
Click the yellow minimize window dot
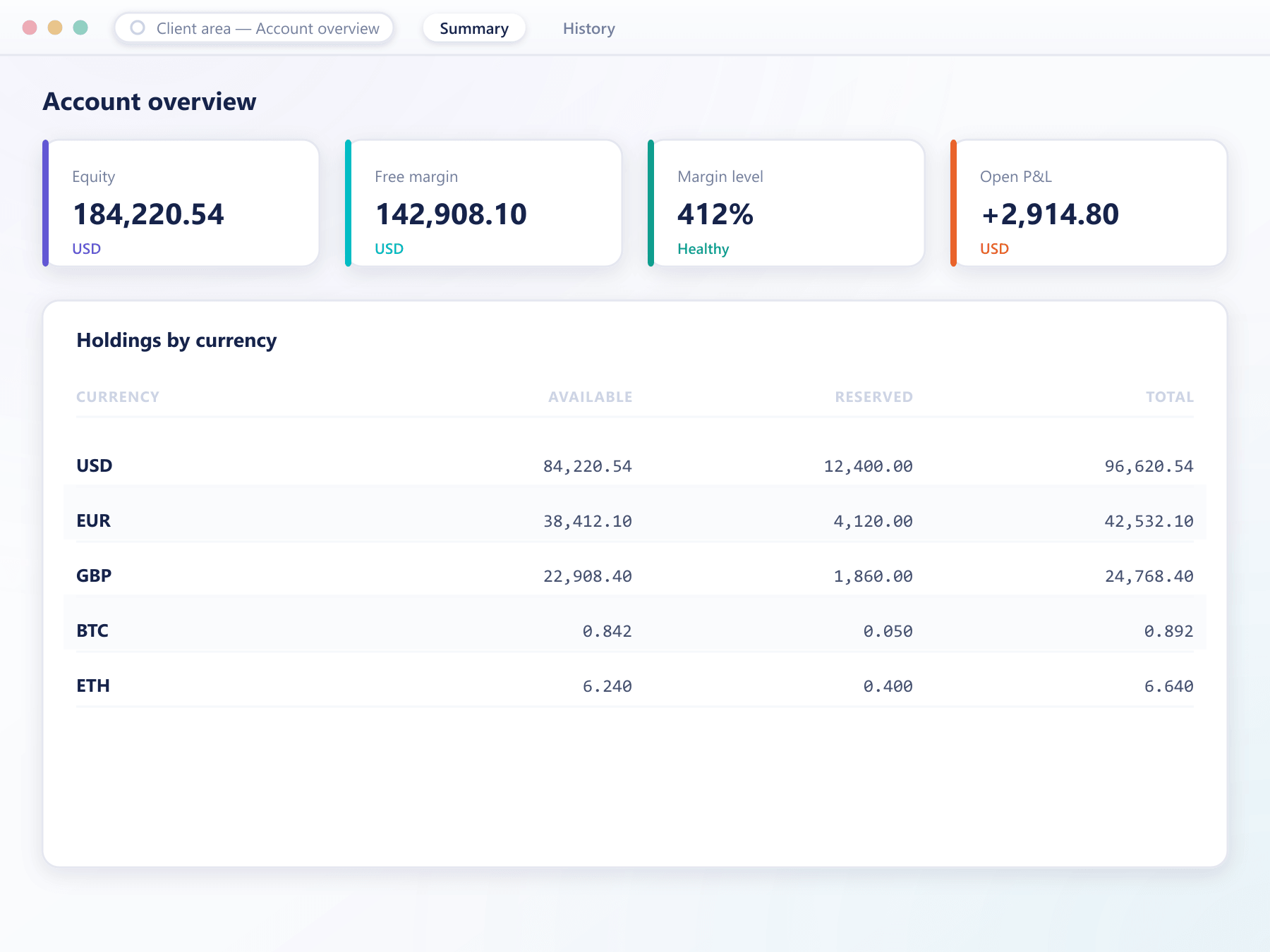coord(55,28)
